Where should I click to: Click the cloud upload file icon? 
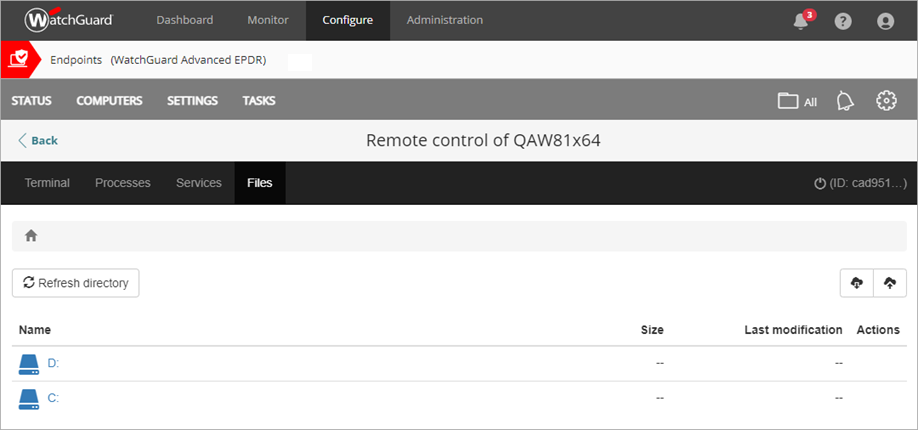[889, 283]
